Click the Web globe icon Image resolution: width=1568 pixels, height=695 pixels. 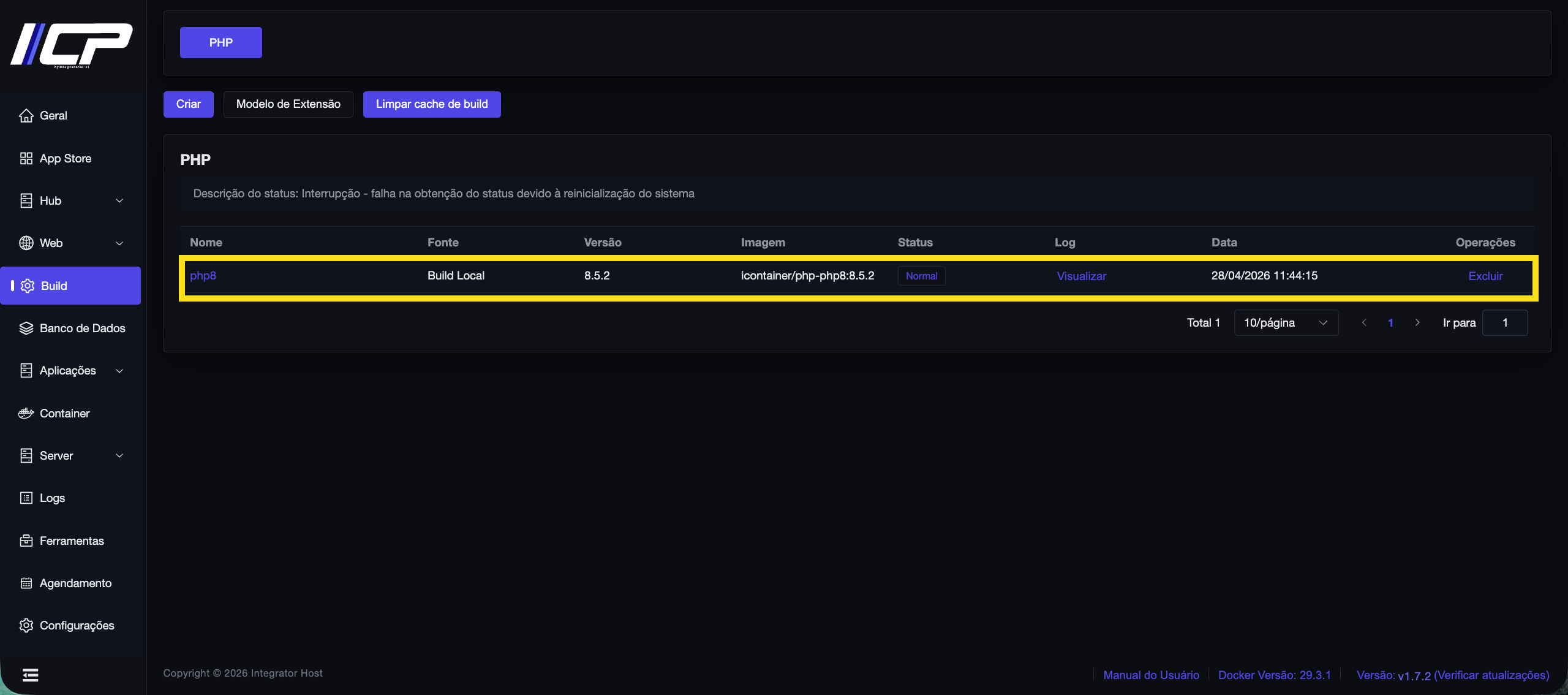pyautogui.click(x=26, y=243)
